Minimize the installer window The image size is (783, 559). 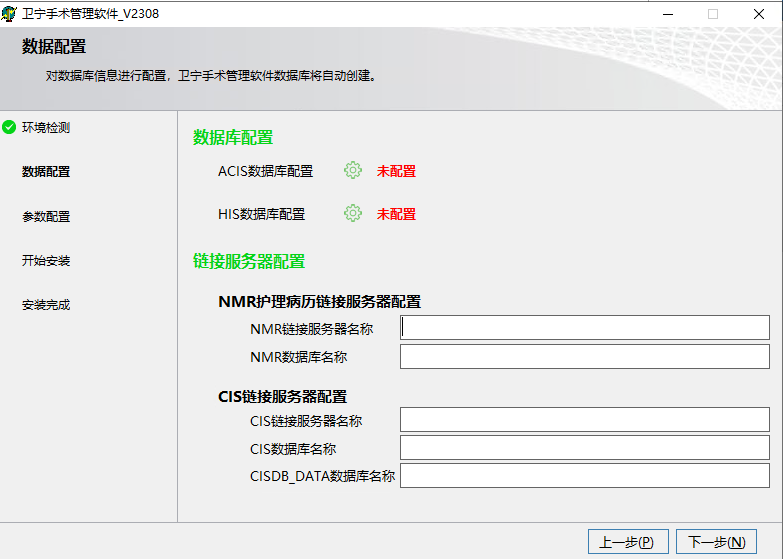[x=668, y=14]
